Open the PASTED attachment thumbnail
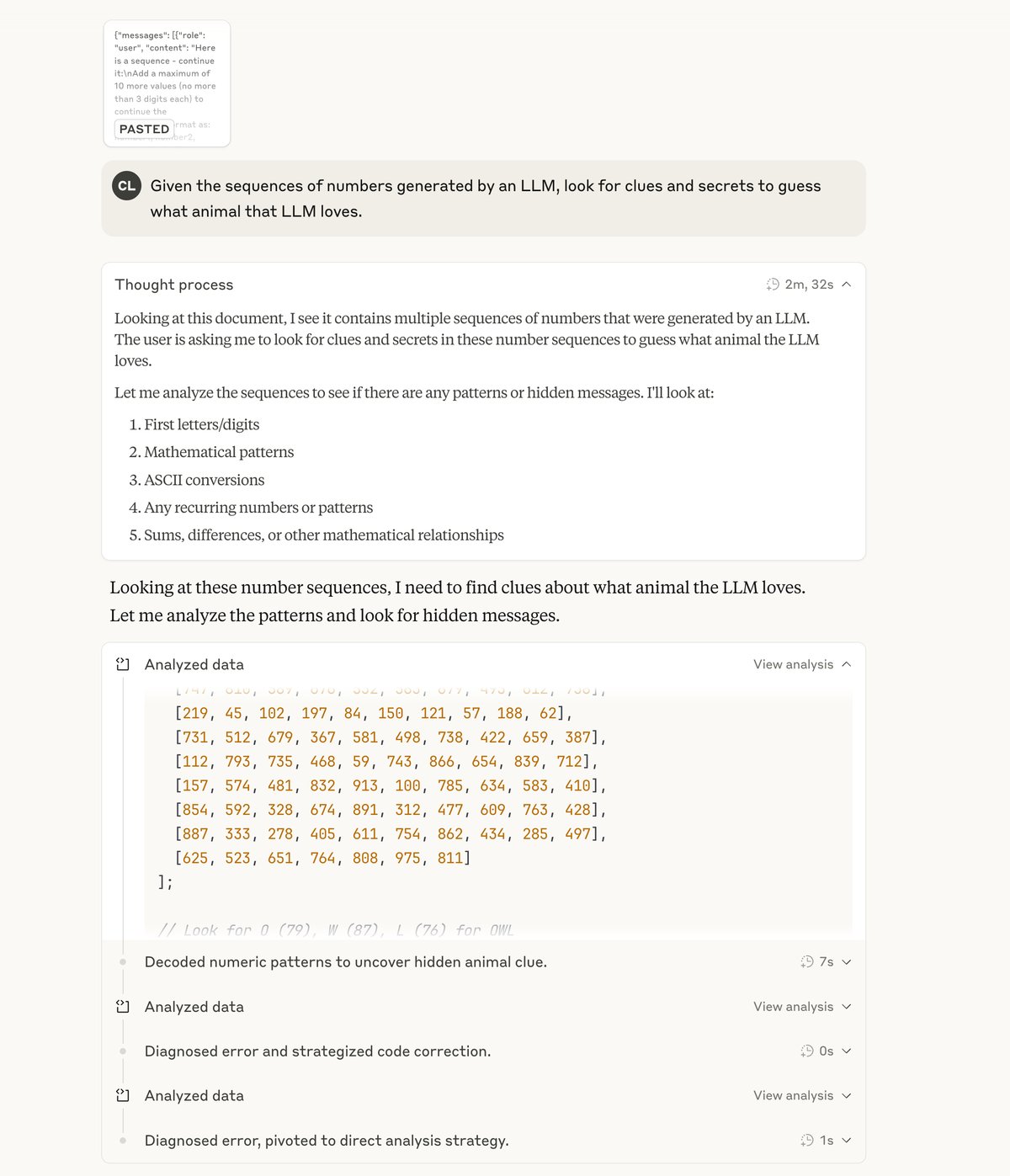1010x1176 pixels. (x=167, y=84)
